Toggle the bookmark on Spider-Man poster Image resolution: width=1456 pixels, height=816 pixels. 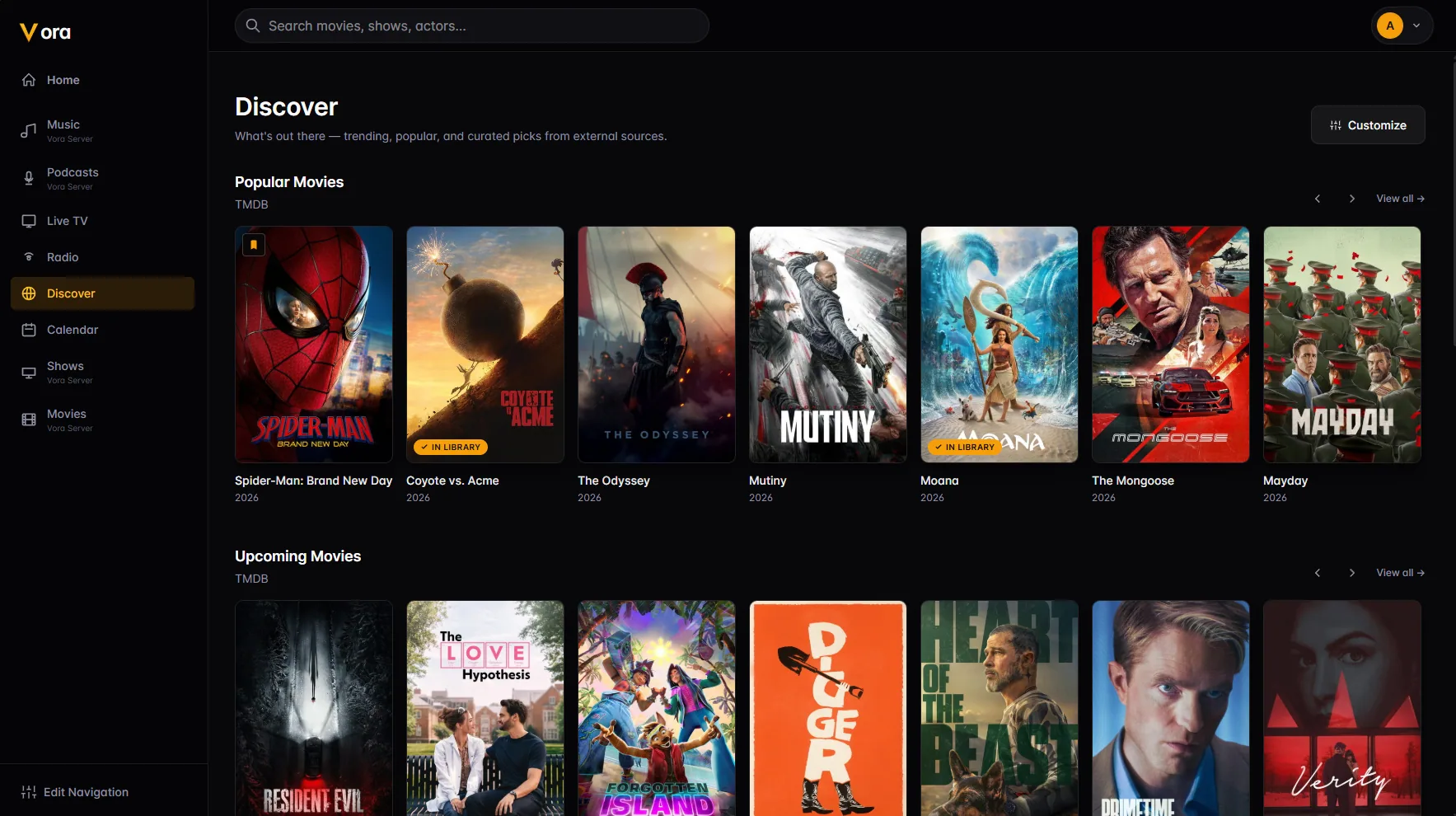coord(254,245)
